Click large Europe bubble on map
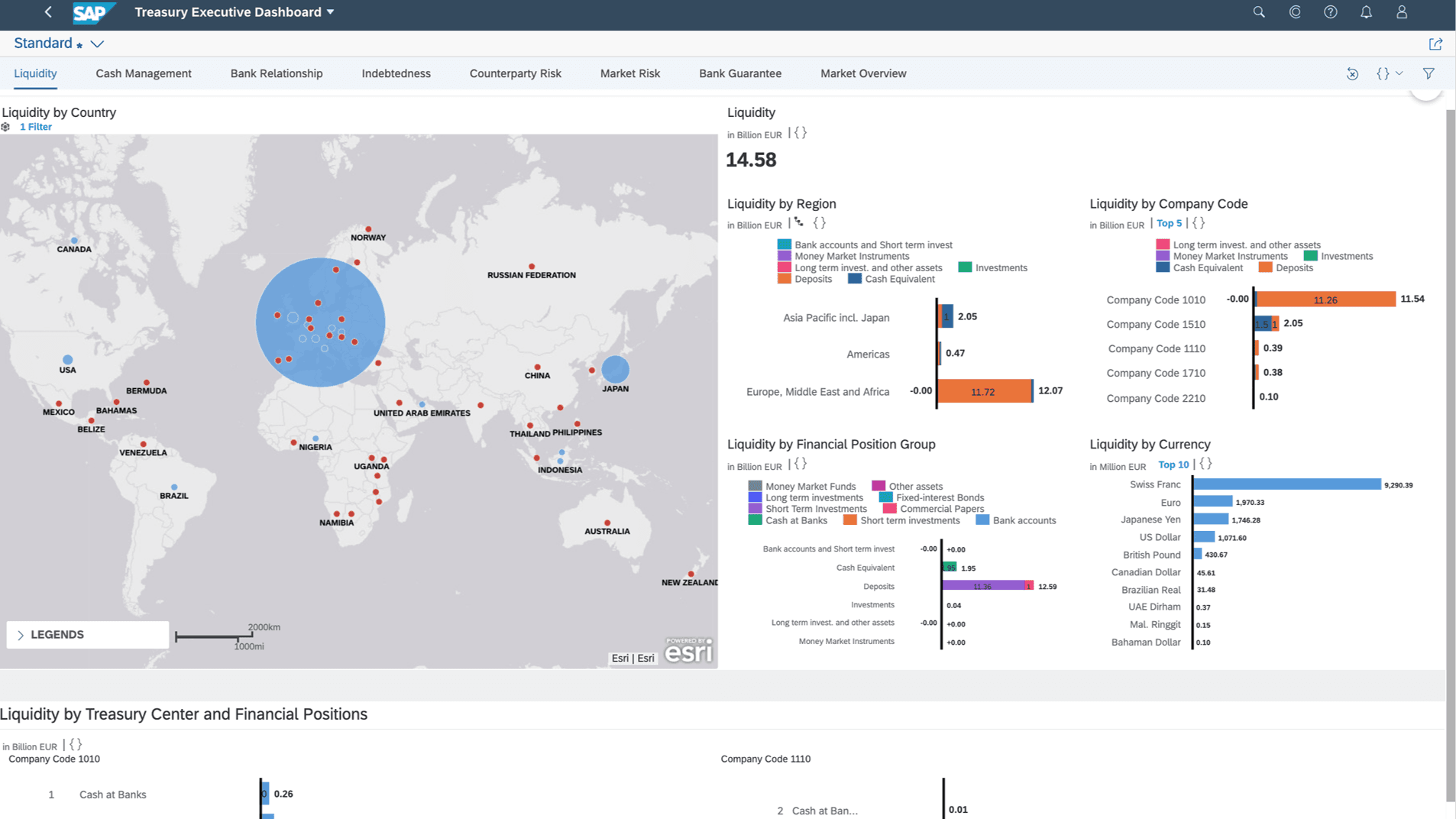1456x819 pixels. (x=320, y=322)
